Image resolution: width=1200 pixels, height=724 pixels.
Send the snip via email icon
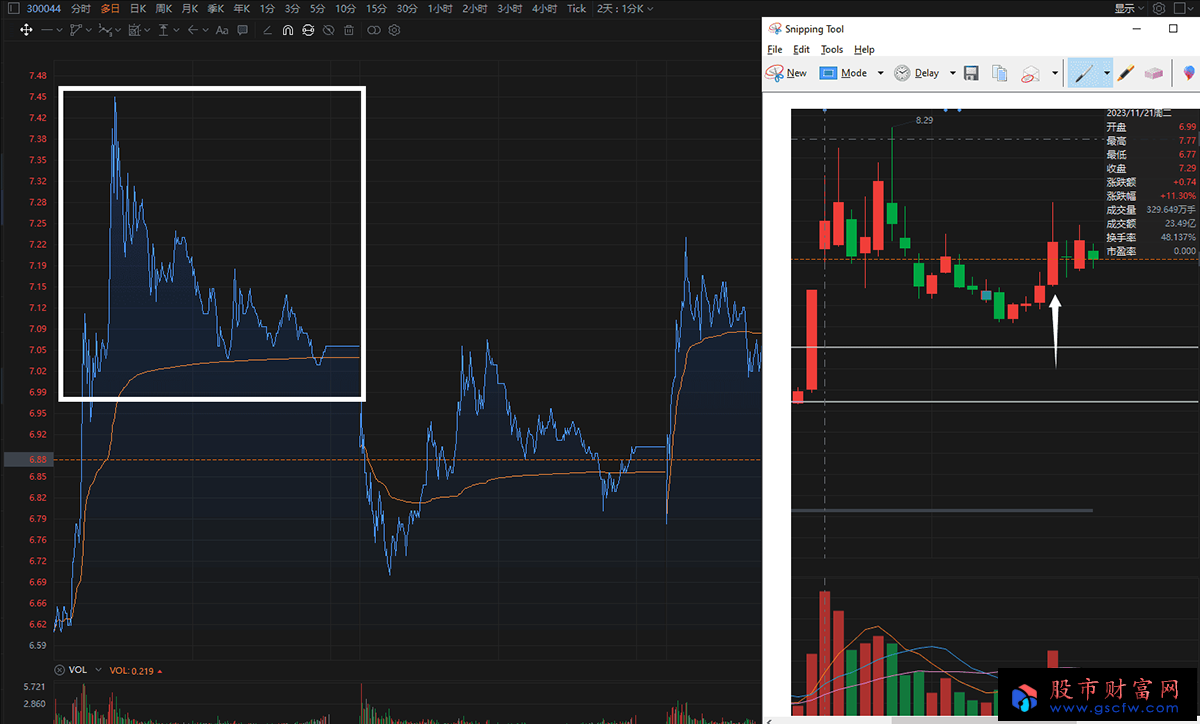pyautogui.click(x=1031, y=73)
